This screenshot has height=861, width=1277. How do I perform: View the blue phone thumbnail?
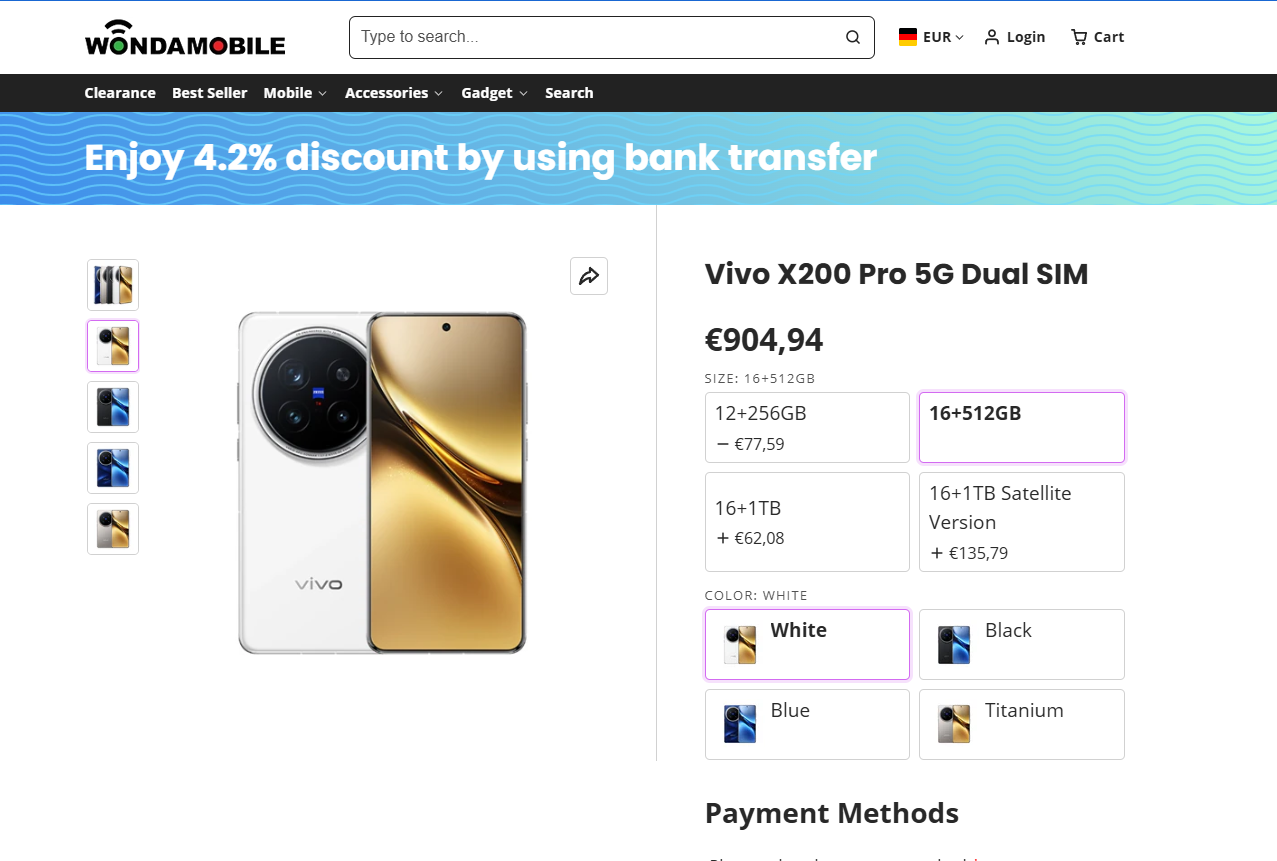[113, 468]
